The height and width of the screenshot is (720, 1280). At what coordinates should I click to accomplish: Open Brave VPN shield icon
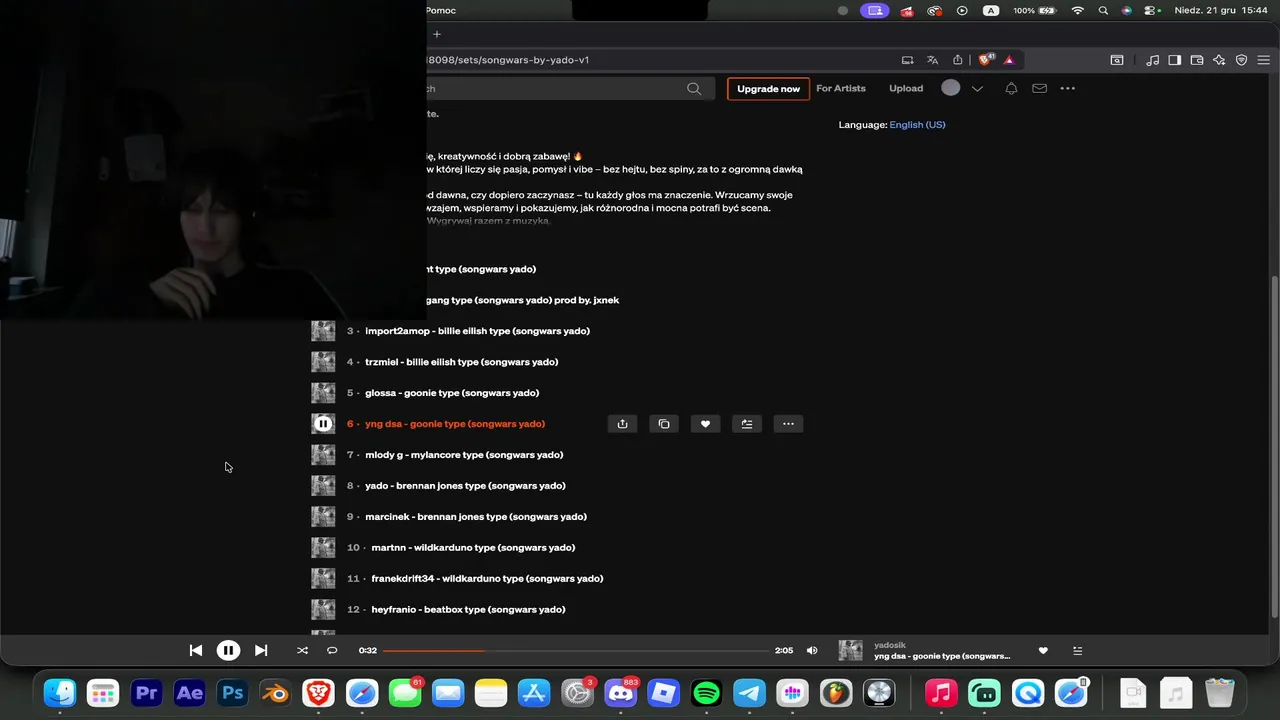(x=1241, y=60)
